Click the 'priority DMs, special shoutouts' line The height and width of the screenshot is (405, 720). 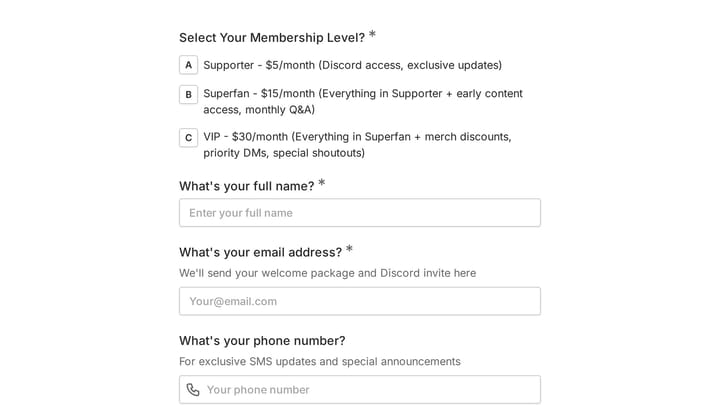click(x=284, y=153)
